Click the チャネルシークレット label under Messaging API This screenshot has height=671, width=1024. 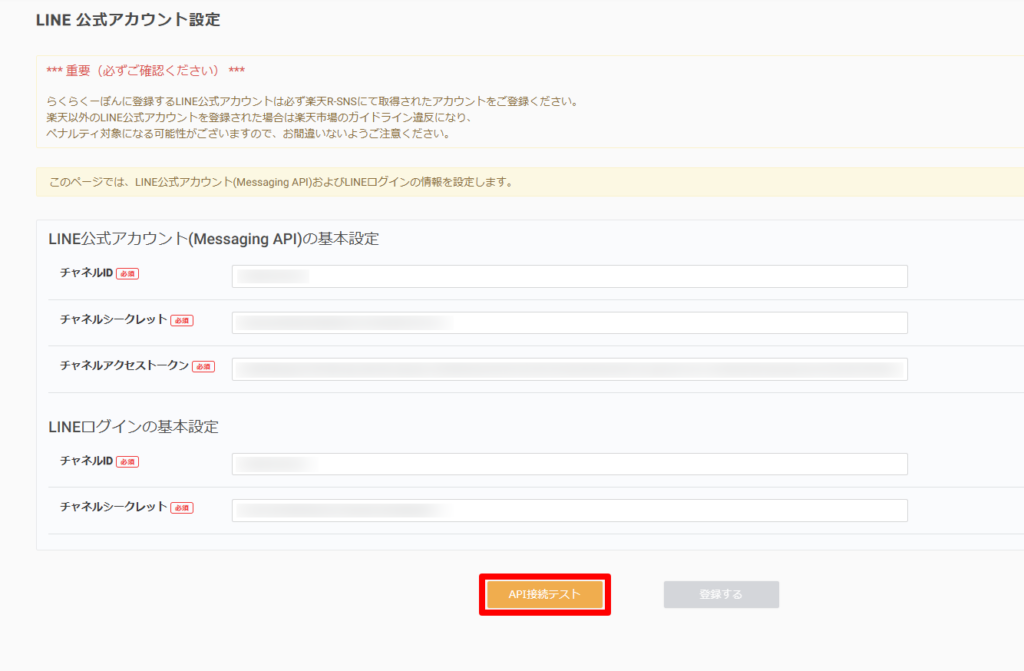point(114,319)
